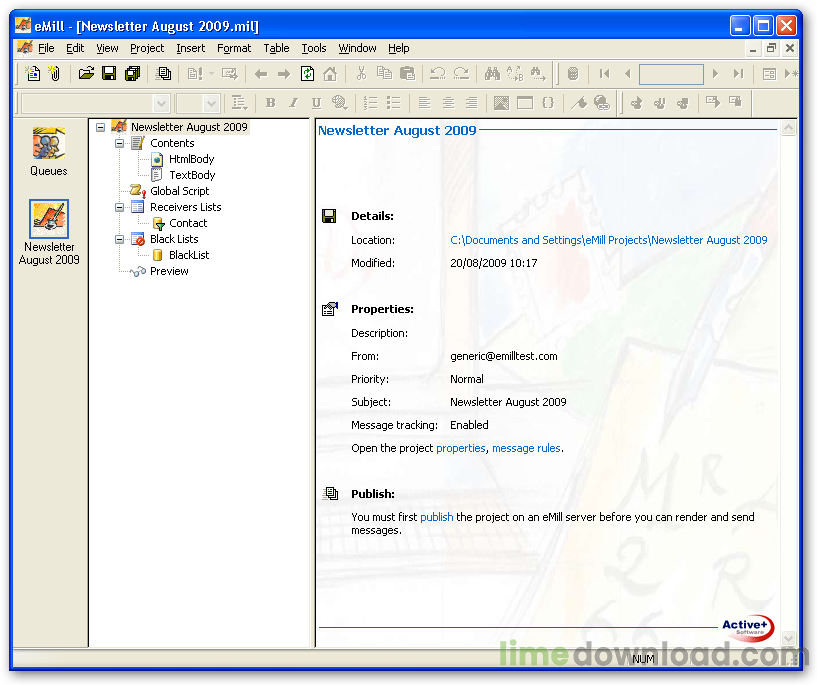Open the project properties link

461,449
